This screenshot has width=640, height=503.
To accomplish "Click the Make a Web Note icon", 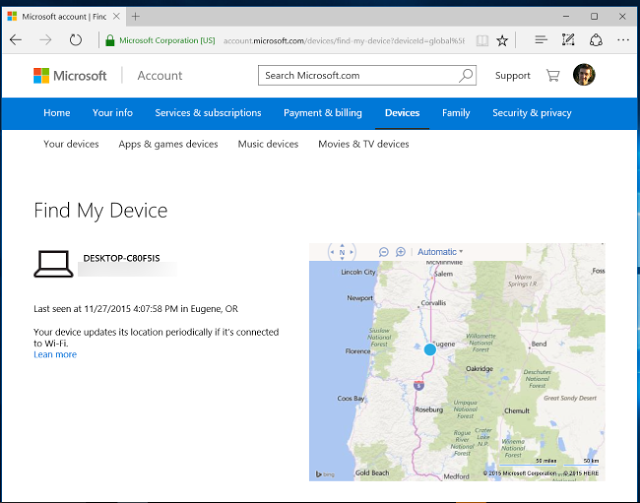I will (x=569, y=40).
